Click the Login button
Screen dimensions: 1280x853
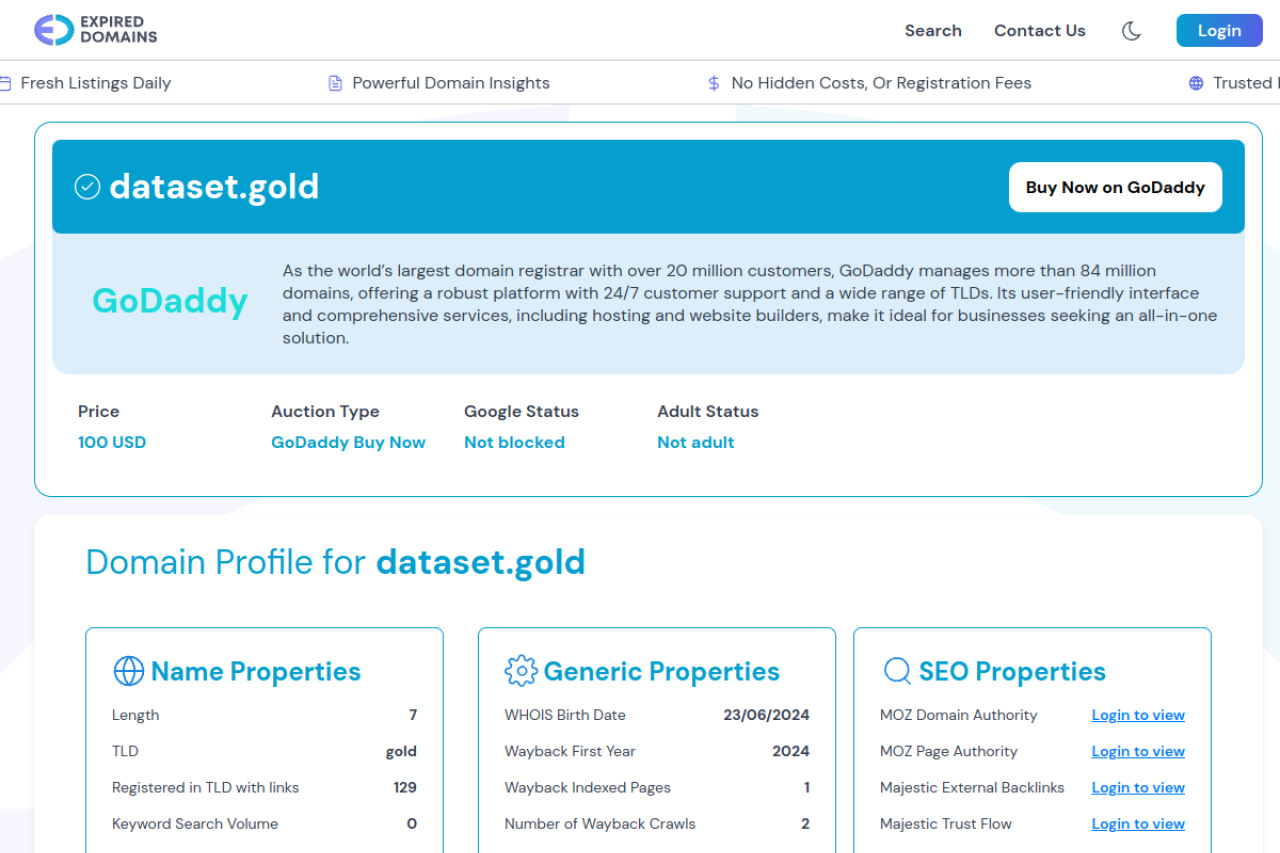point(1219,31)
